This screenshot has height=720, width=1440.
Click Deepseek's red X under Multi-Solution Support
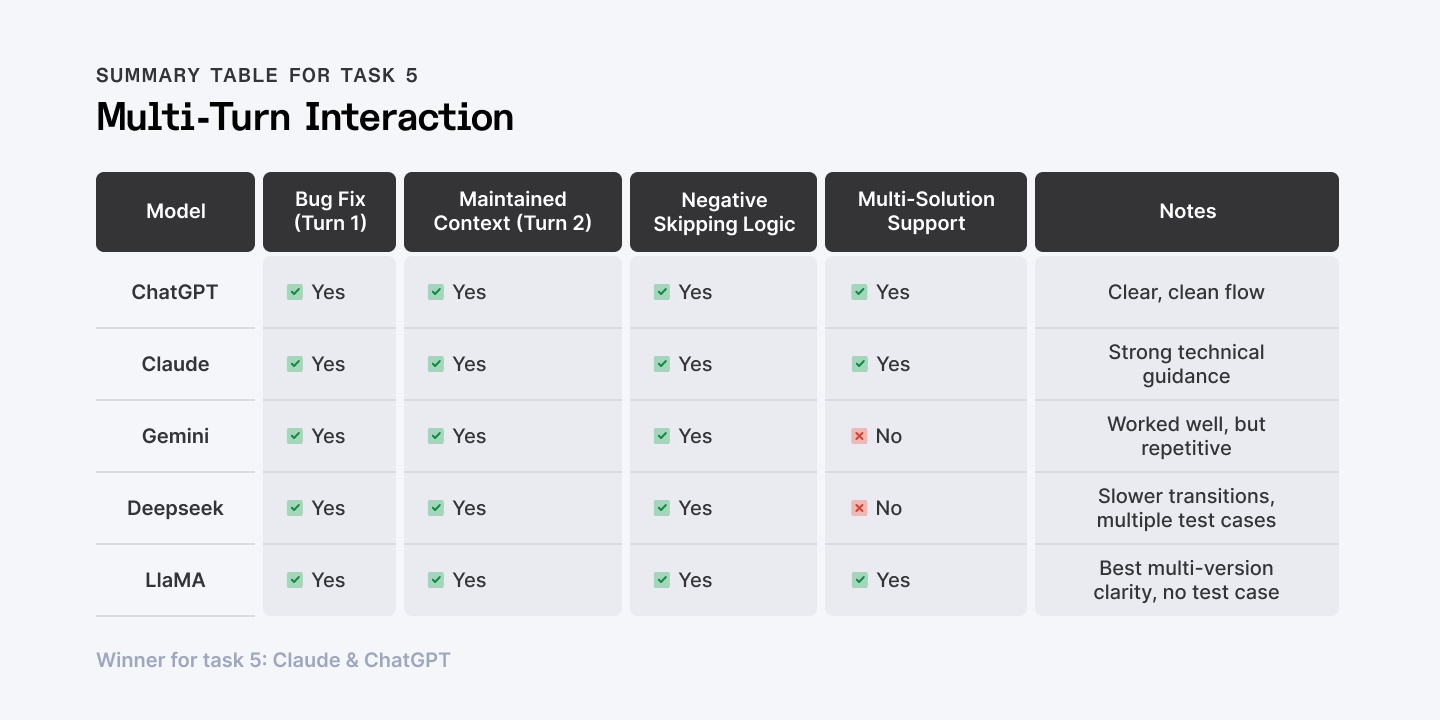pos(859,508)
